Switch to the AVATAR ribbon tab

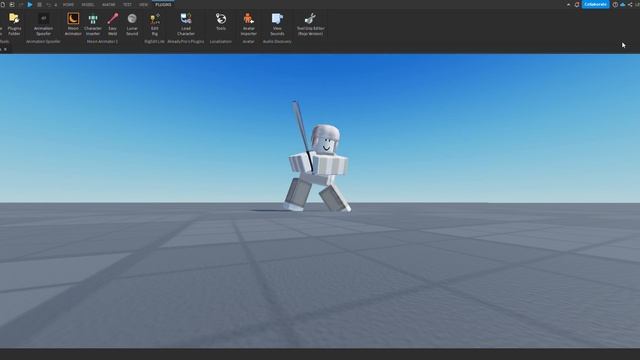(109, 4)
